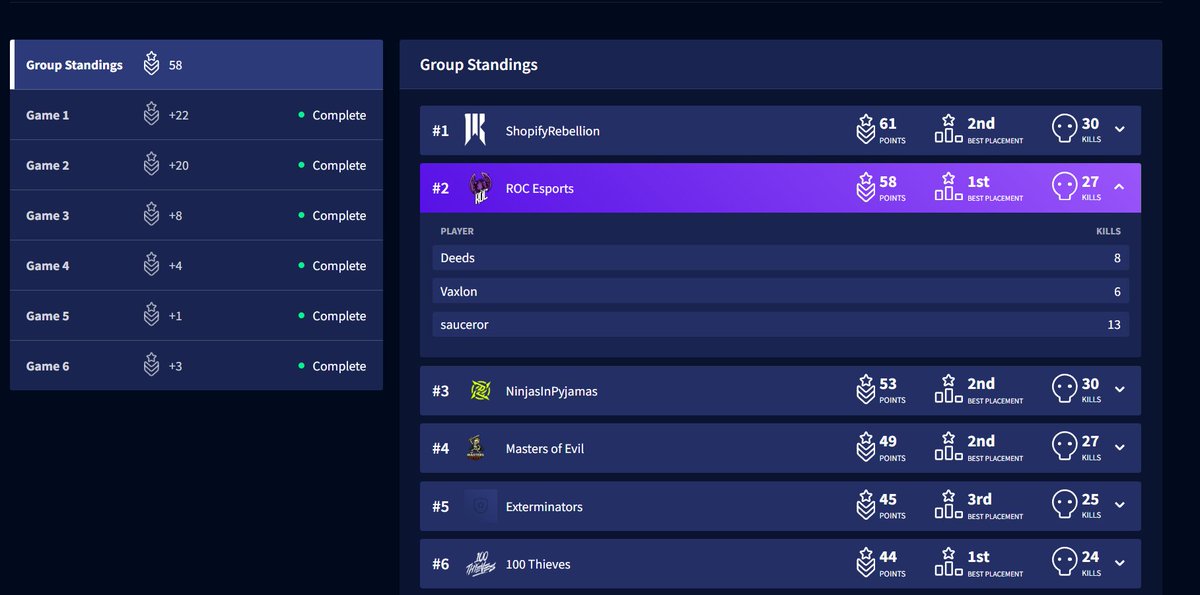1200x595 pixels.
Task: Click Masters of Evil's placement podium icon
Action: tap(949, 448)
